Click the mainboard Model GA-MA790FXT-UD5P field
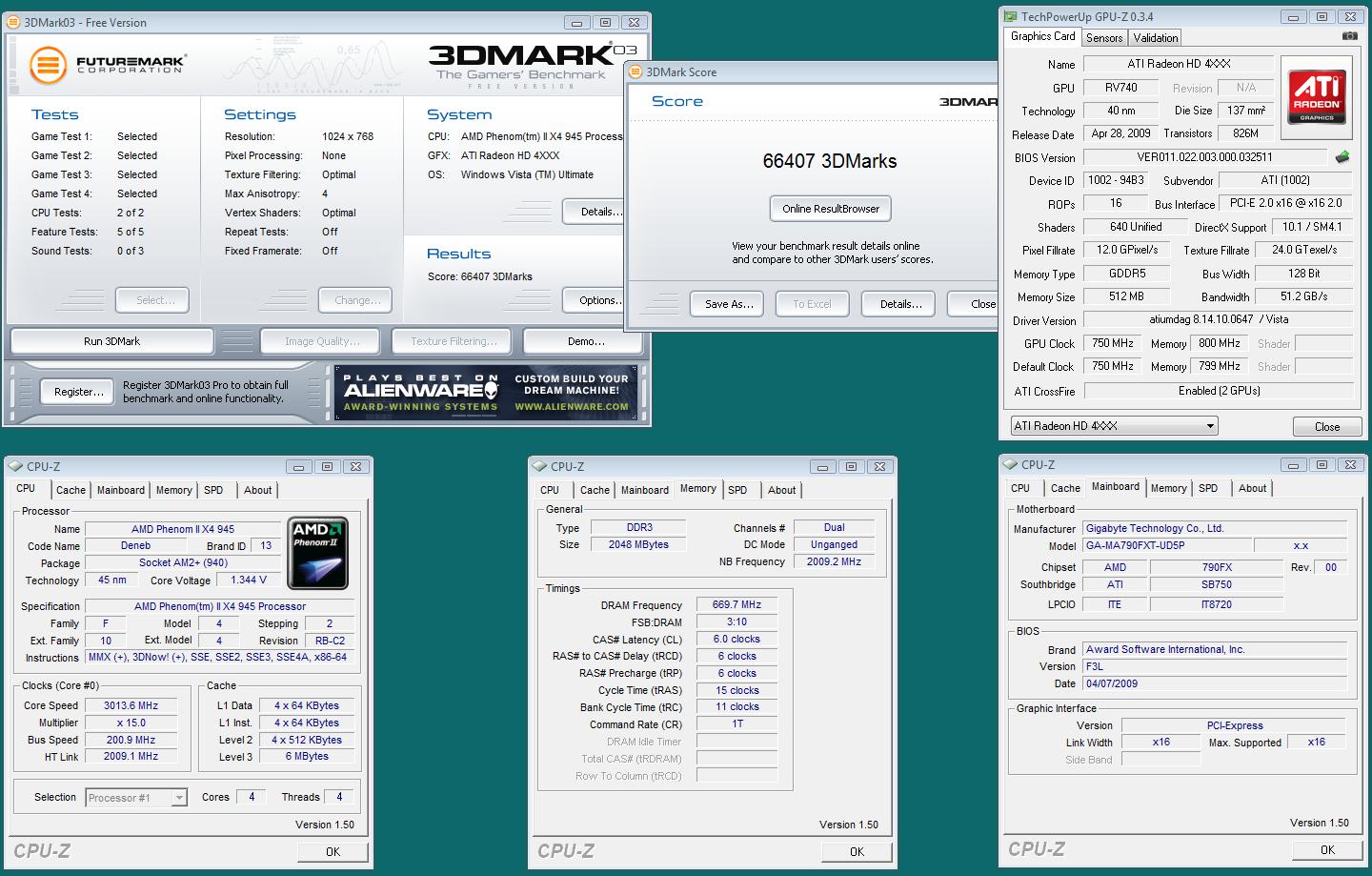 click(x=1167, y=546)
